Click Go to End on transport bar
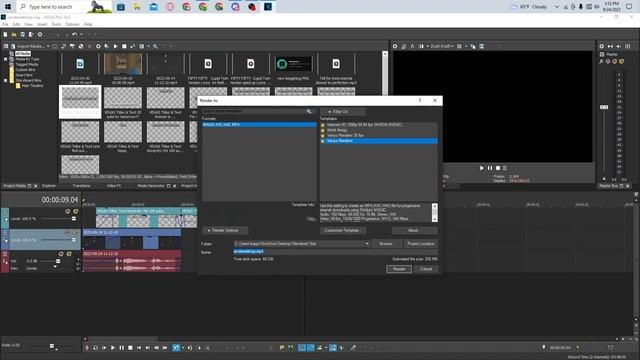Image resolution: width=640 pixels, height=360 pixels. click(147, 348)
